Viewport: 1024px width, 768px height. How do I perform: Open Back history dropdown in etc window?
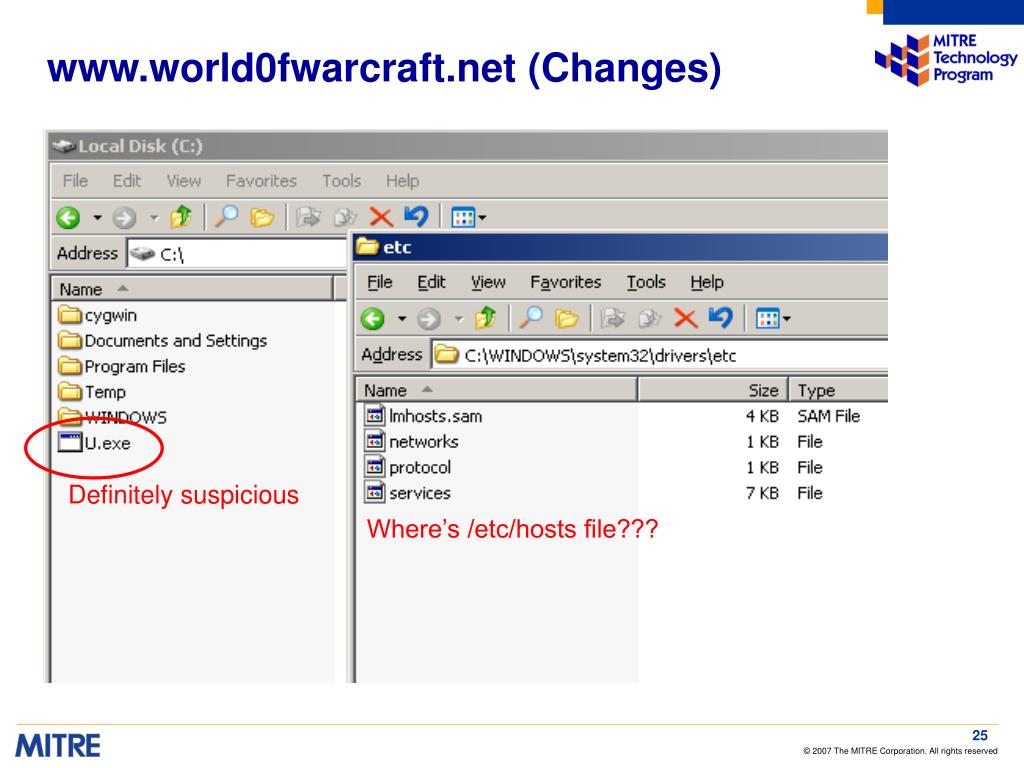pos(402,319)
